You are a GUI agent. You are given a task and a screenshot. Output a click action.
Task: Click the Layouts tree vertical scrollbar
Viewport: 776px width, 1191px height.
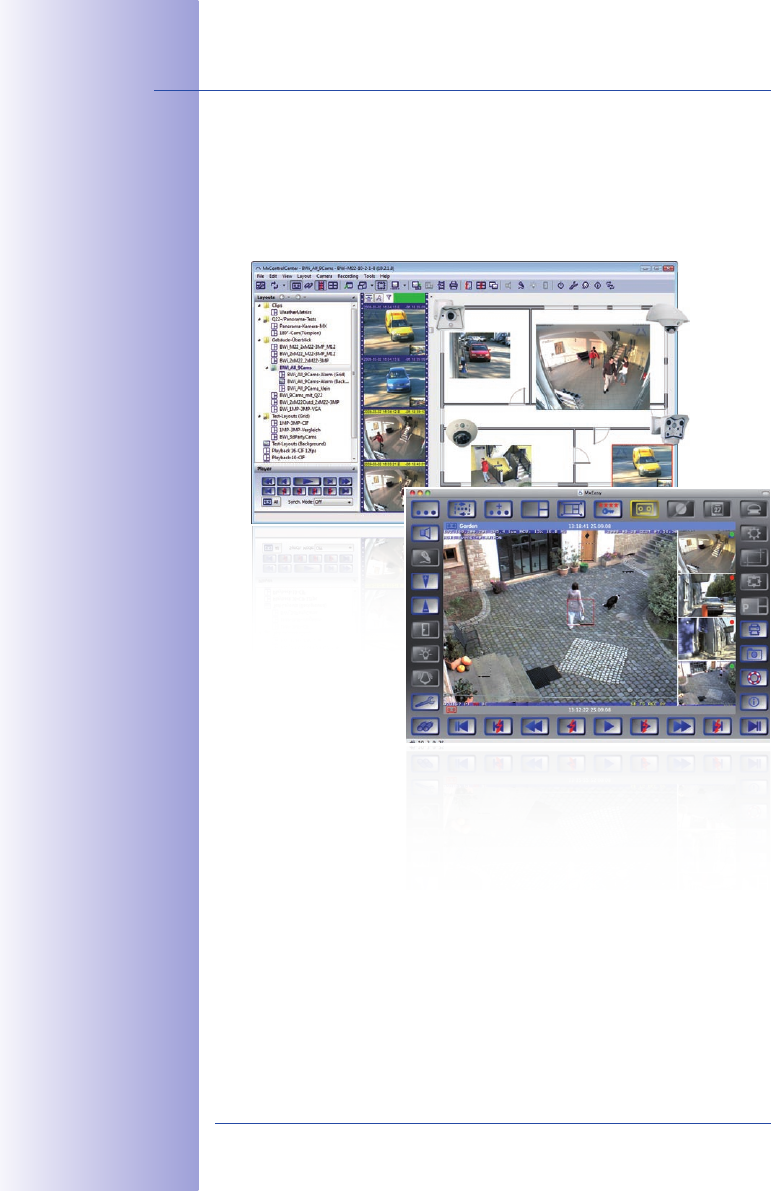click(x=354, y=381)
